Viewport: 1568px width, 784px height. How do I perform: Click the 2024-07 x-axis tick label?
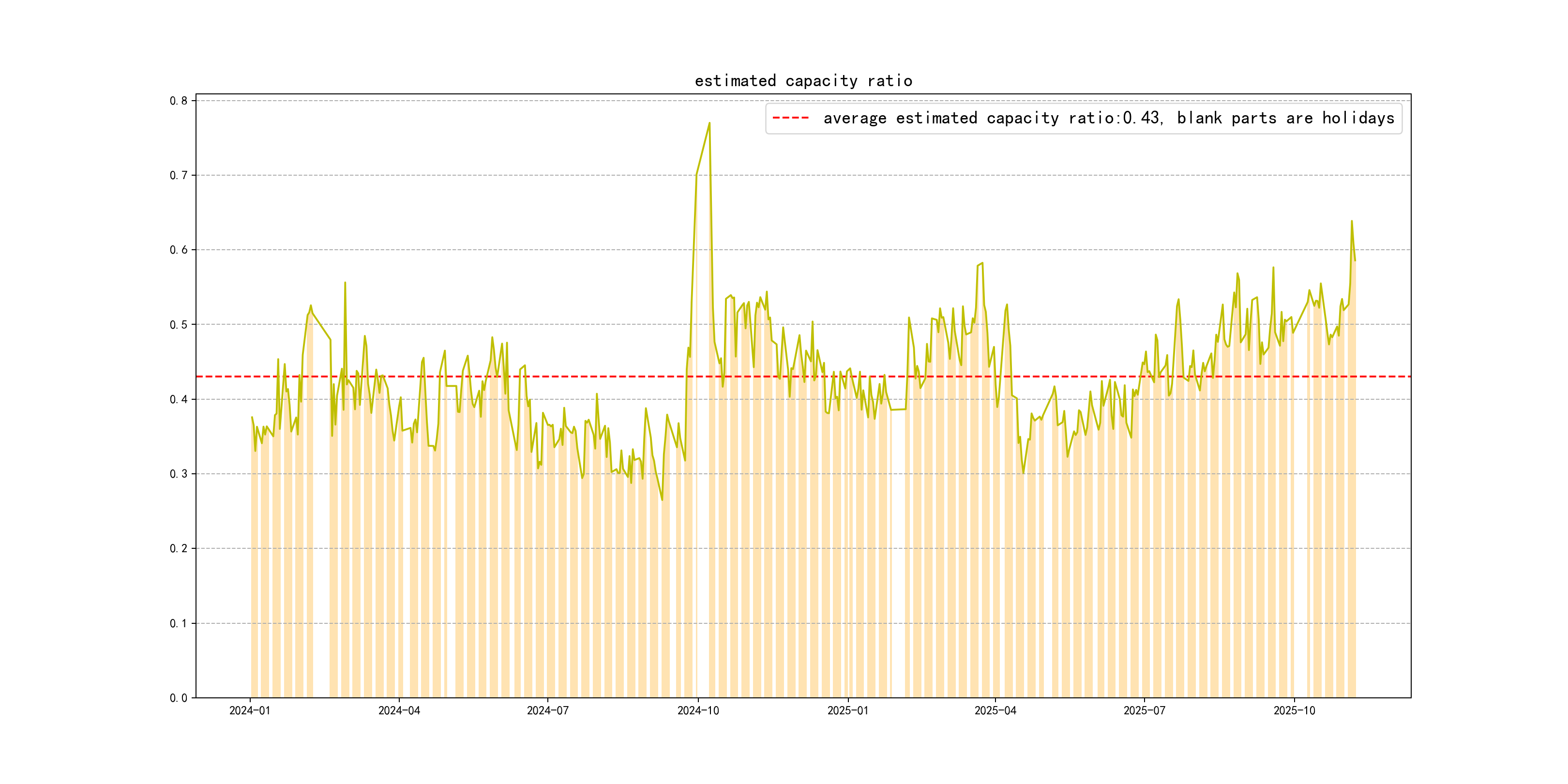(x=547, y=710)
